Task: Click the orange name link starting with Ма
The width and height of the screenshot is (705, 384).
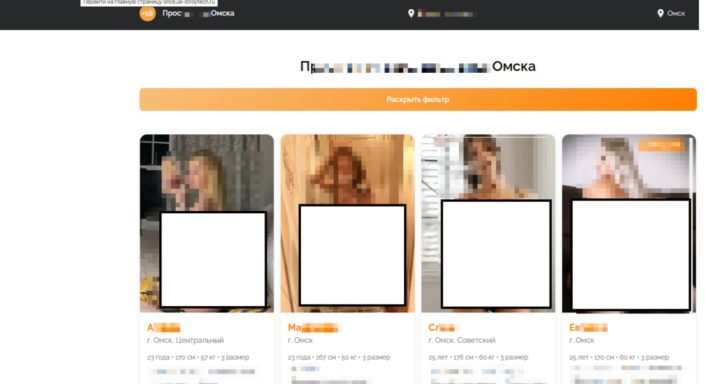Action: click(x=313, y=328)
